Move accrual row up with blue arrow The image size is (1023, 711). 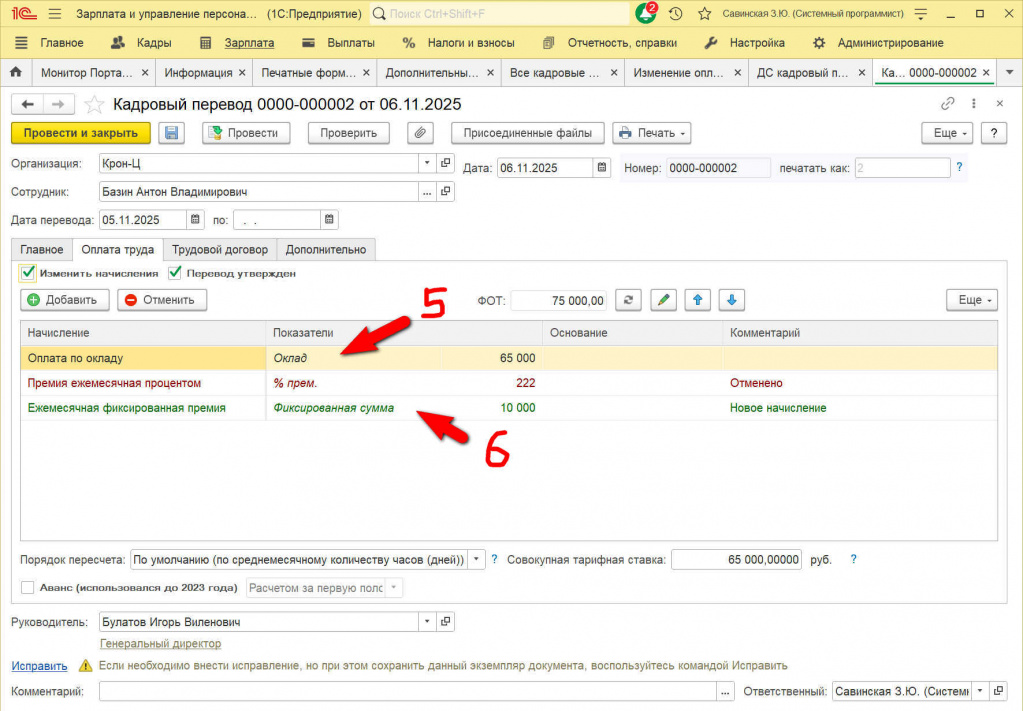pos(697,300)
